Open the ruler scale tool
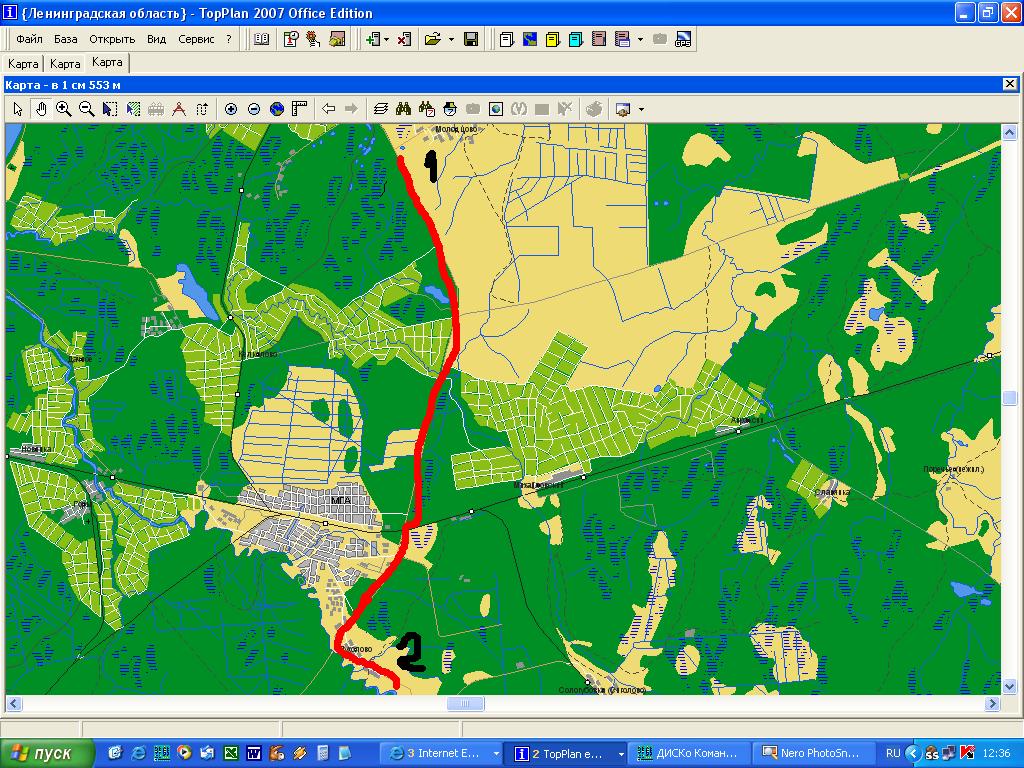This screenshot has height=768, width=1024. [299, 109]
